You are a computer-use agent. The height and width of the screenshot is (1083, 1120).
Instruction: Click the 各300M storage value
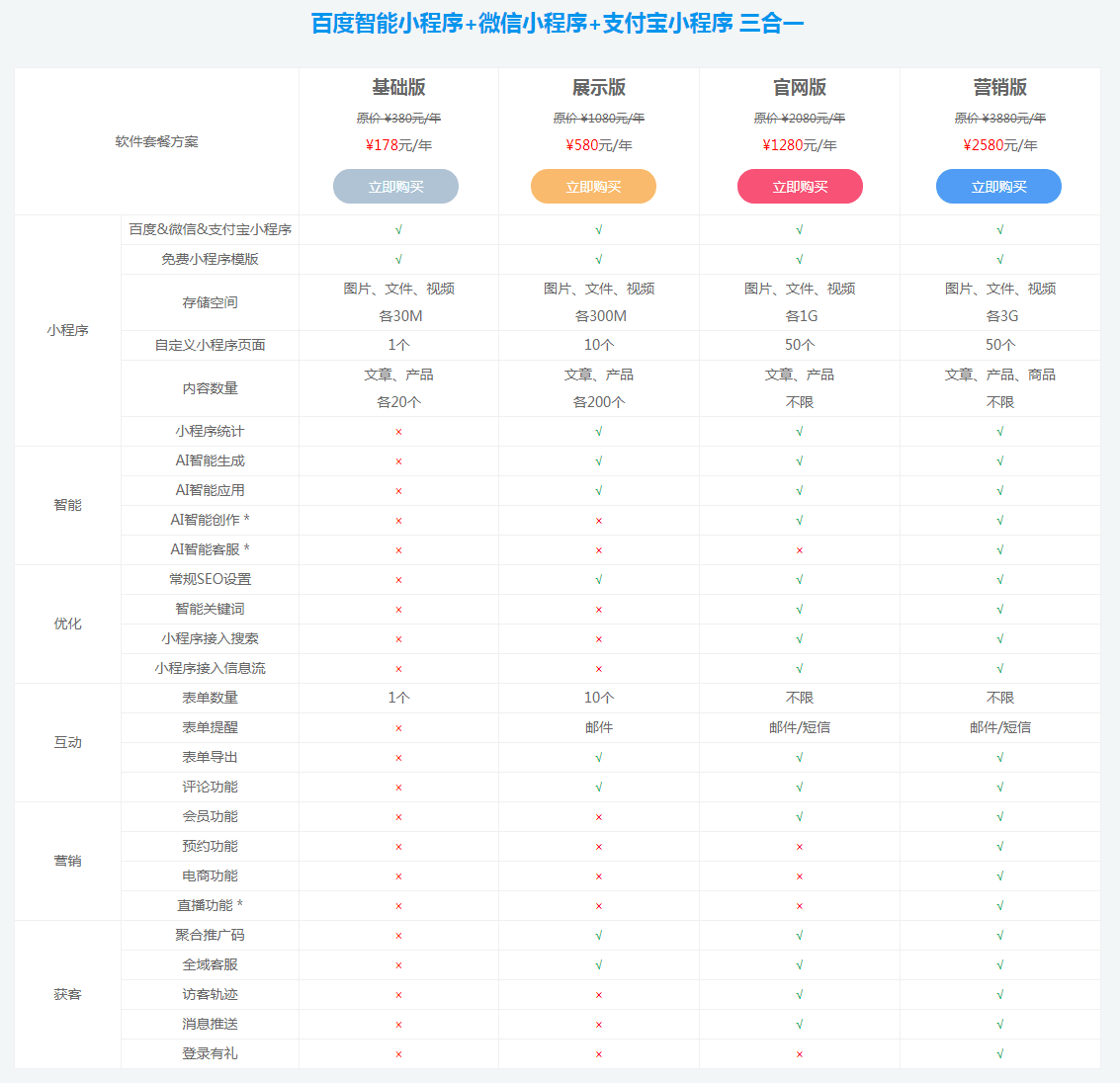[x=600, y=315]
